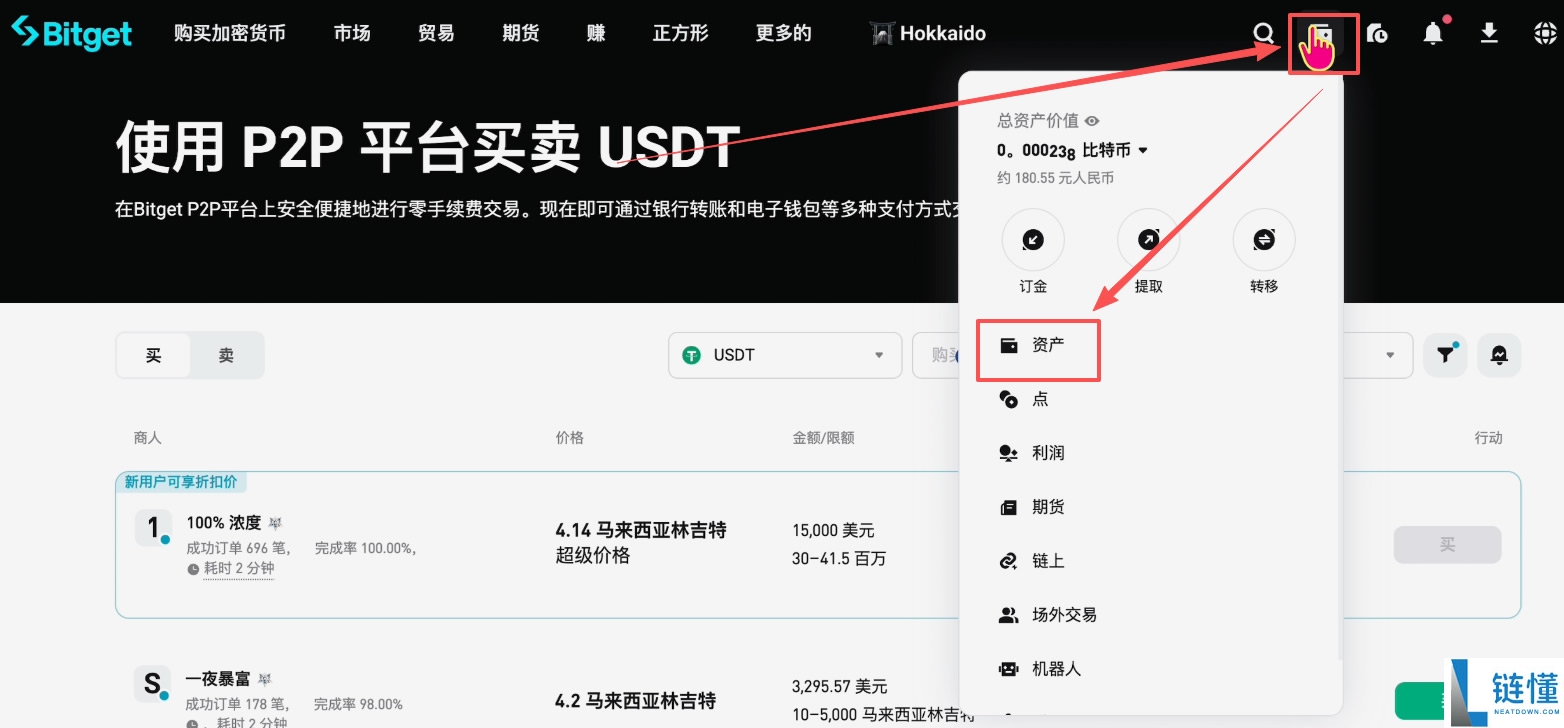Select the 买 buy tab

pyautogui.click(x=153, y=355)
